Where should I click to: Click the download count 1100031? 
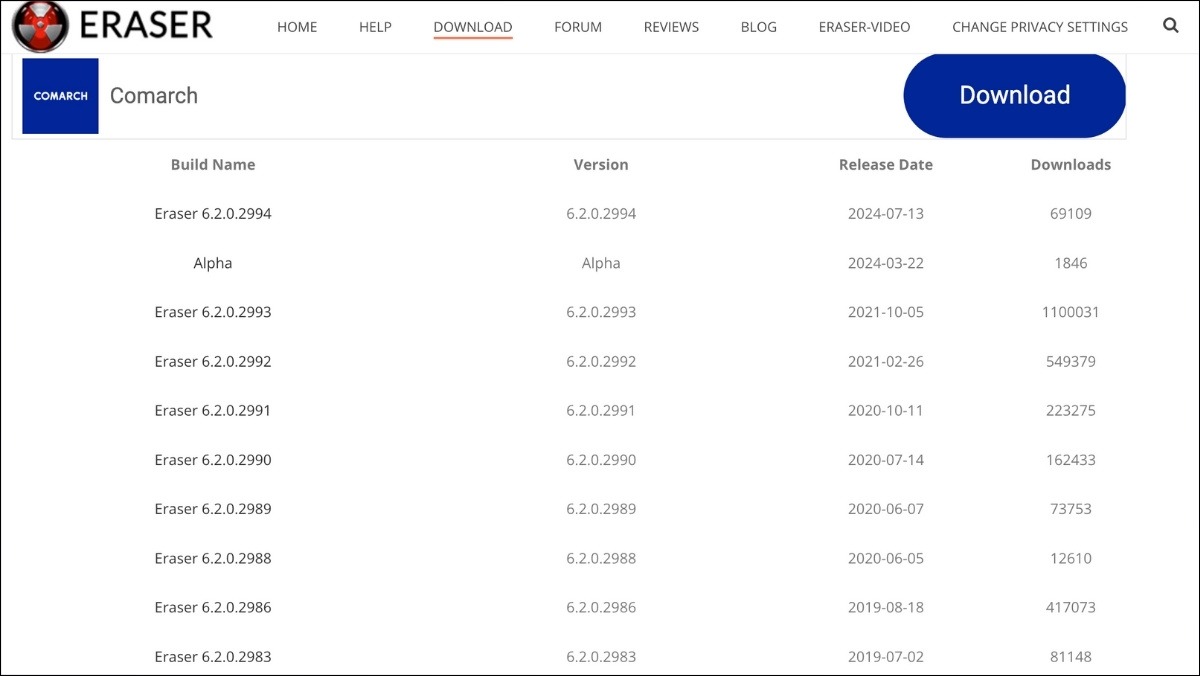(x=1071, y=312)
